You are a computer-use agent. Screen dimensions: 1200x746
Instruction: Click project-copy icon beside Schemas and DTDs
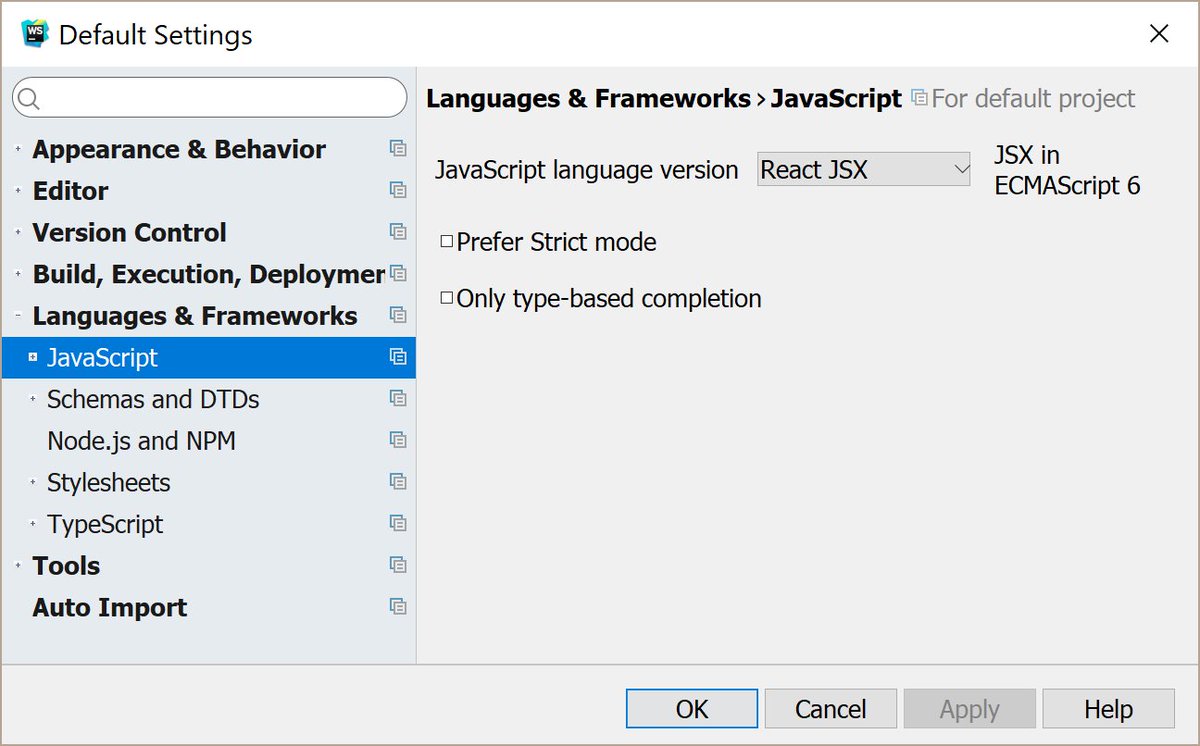tap(398, 398)
